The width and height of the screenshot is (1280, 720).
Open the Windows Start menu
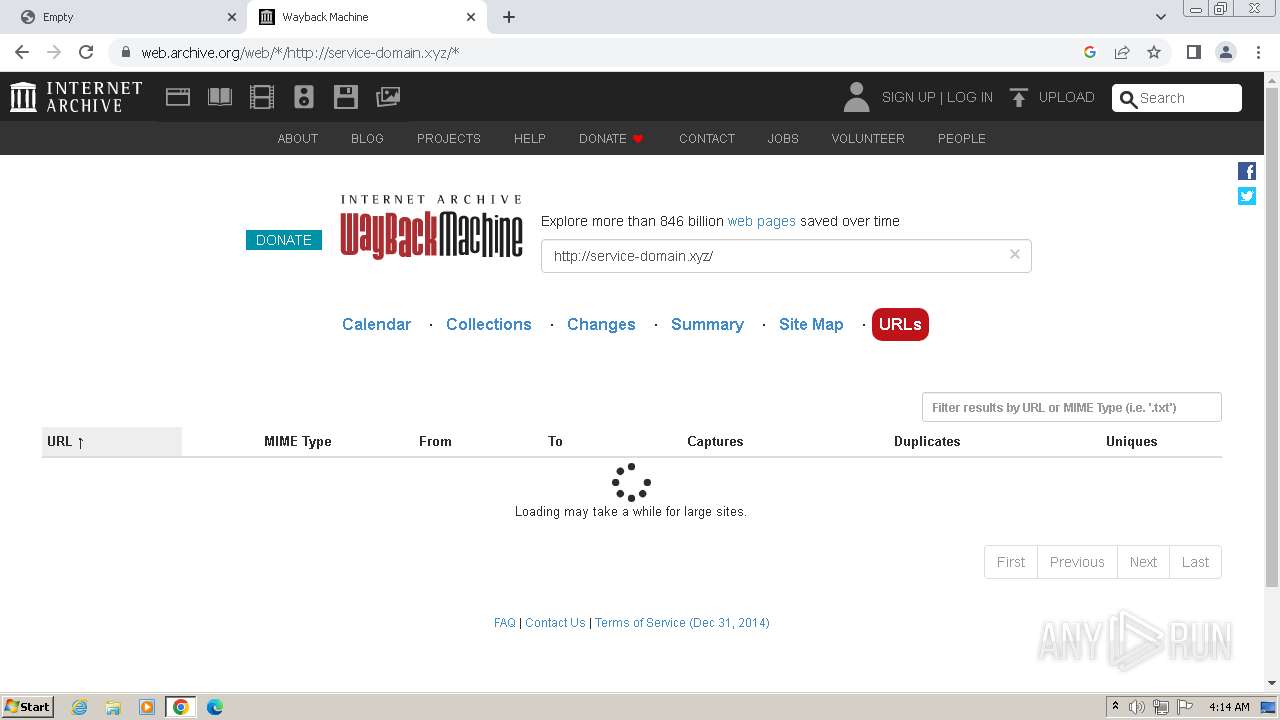coord(28,706)
